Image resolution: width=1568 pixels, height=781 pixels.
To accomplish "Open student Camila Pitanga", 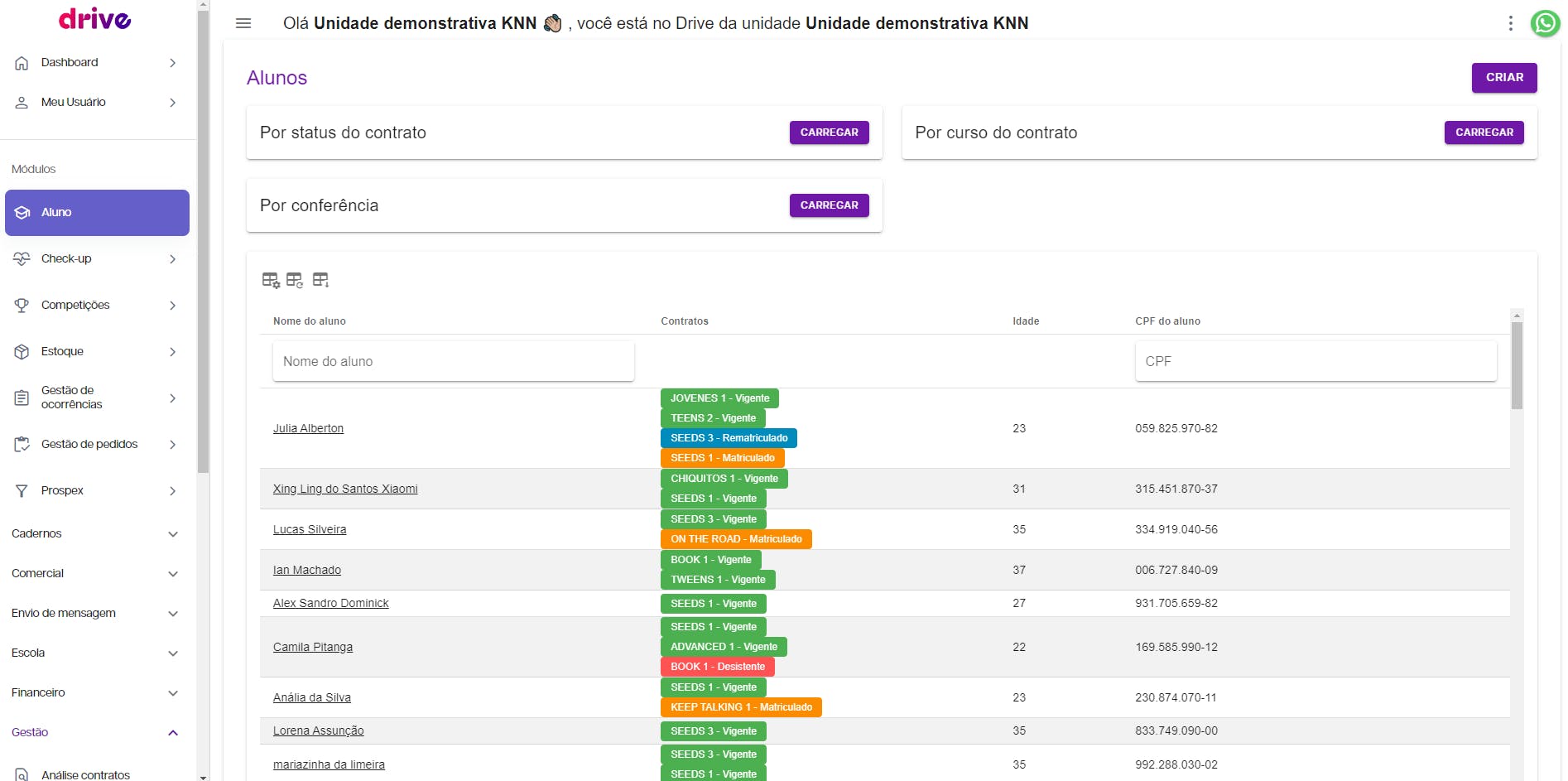I will point(313,648).
